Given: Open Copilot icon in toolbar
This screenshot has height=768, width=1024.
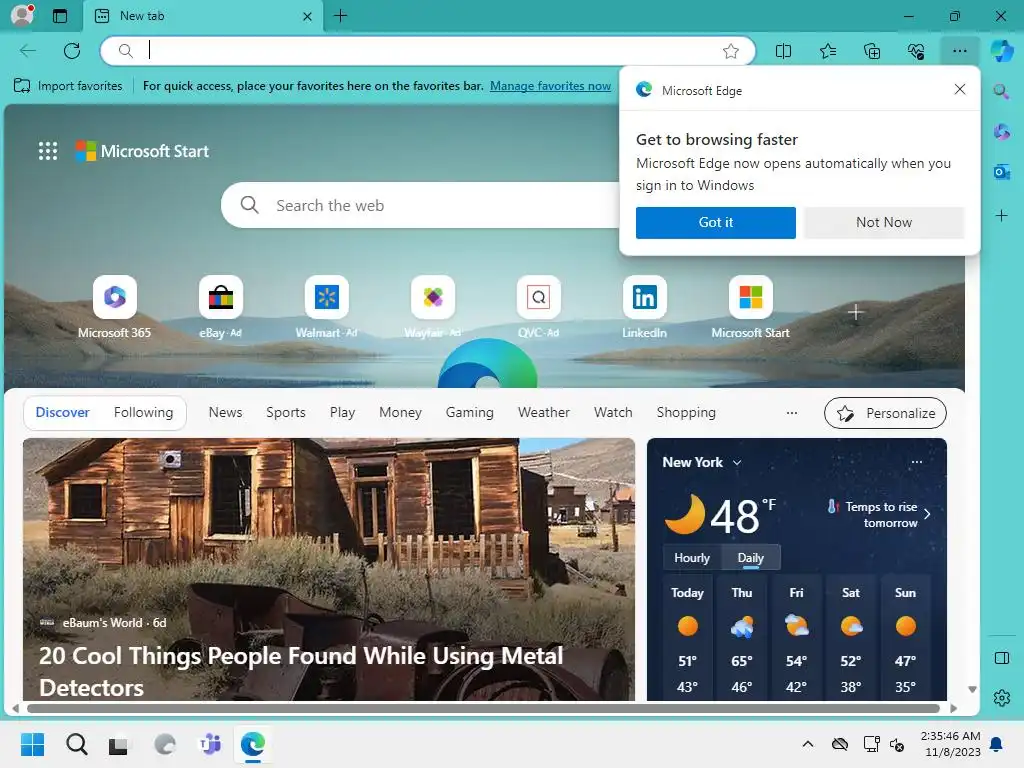Looking at the screenshot, I should [x=1002, y=50].
